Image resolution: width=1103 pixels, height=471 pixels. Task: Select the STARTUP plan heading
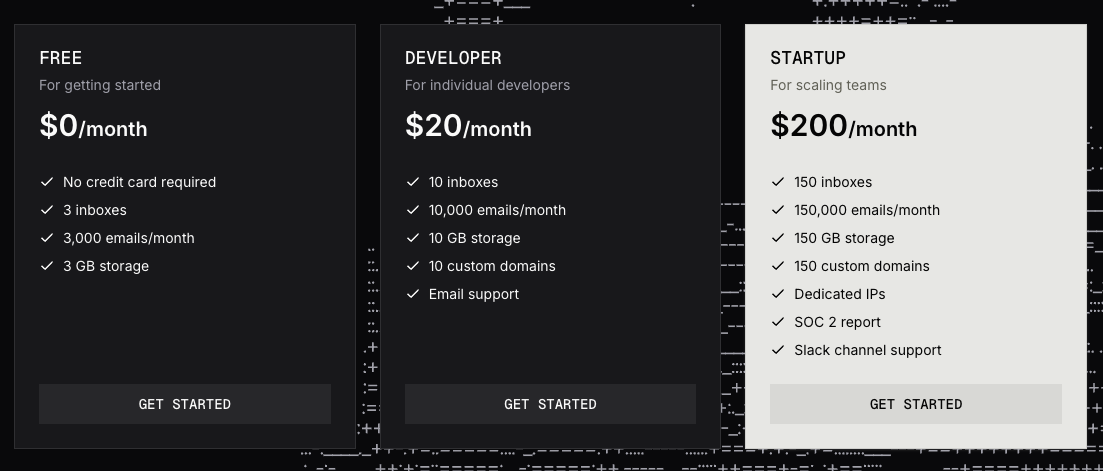[x=808, y=58]
